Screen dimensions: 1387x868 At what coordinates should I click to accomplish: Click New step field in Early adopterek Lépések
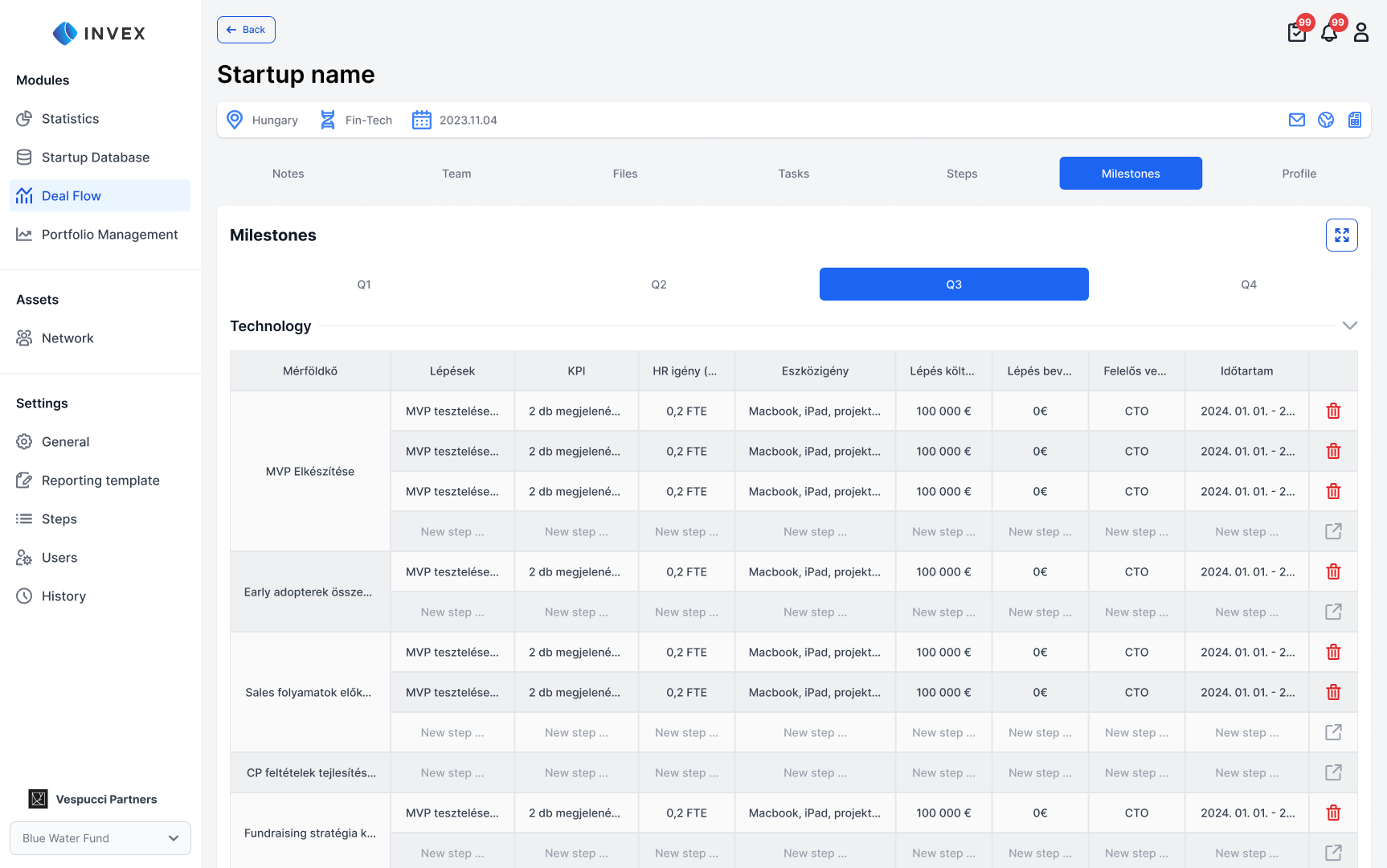(x=452, y=612)
